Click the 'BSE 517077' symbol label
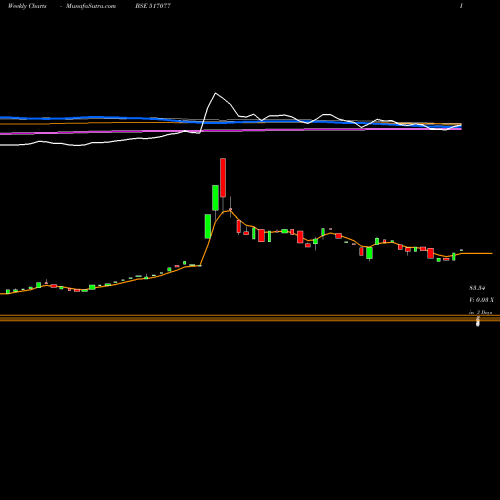 [x=153, y=6]
